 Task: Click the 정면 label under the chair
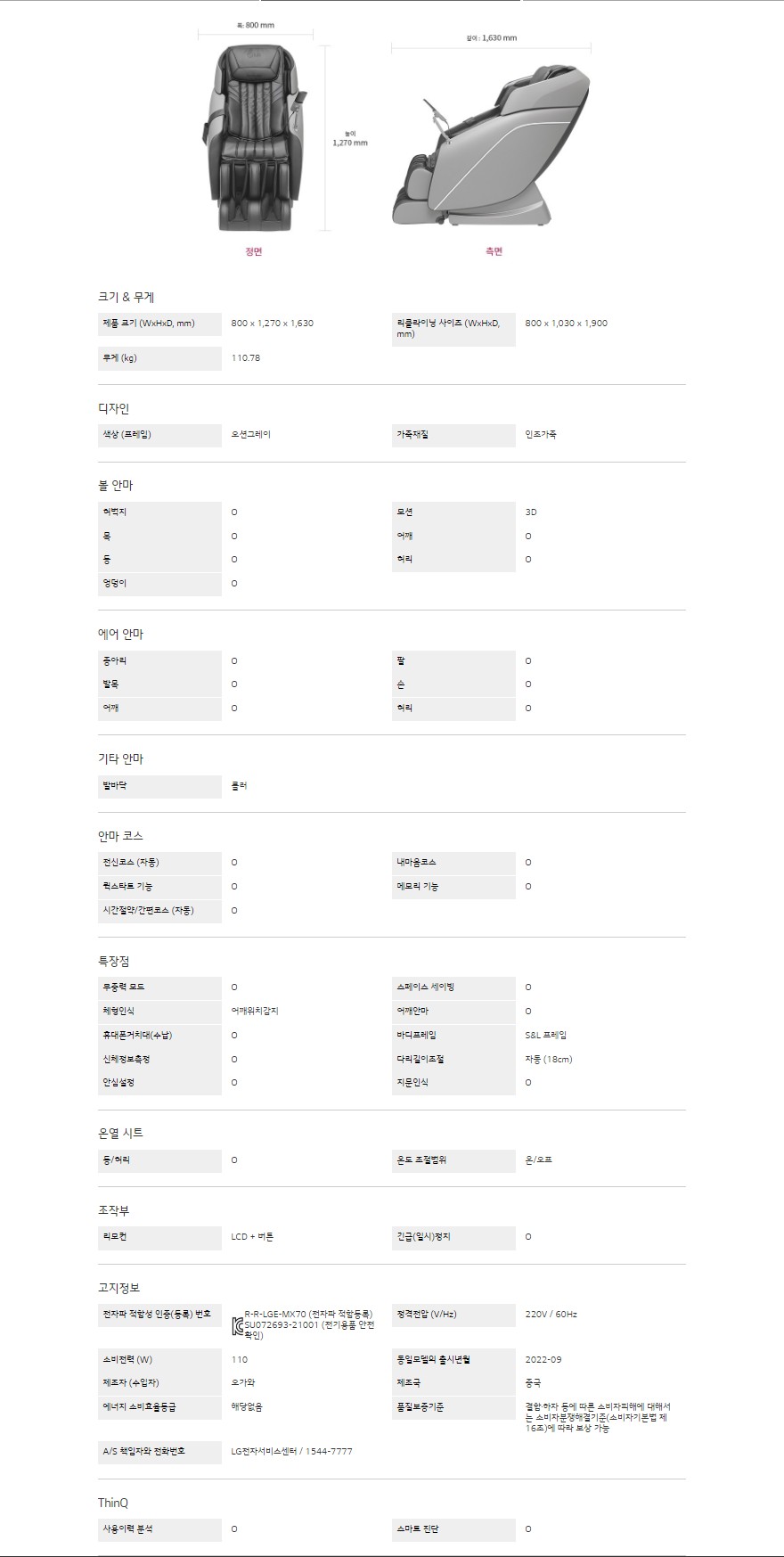[x=254, y=251]
